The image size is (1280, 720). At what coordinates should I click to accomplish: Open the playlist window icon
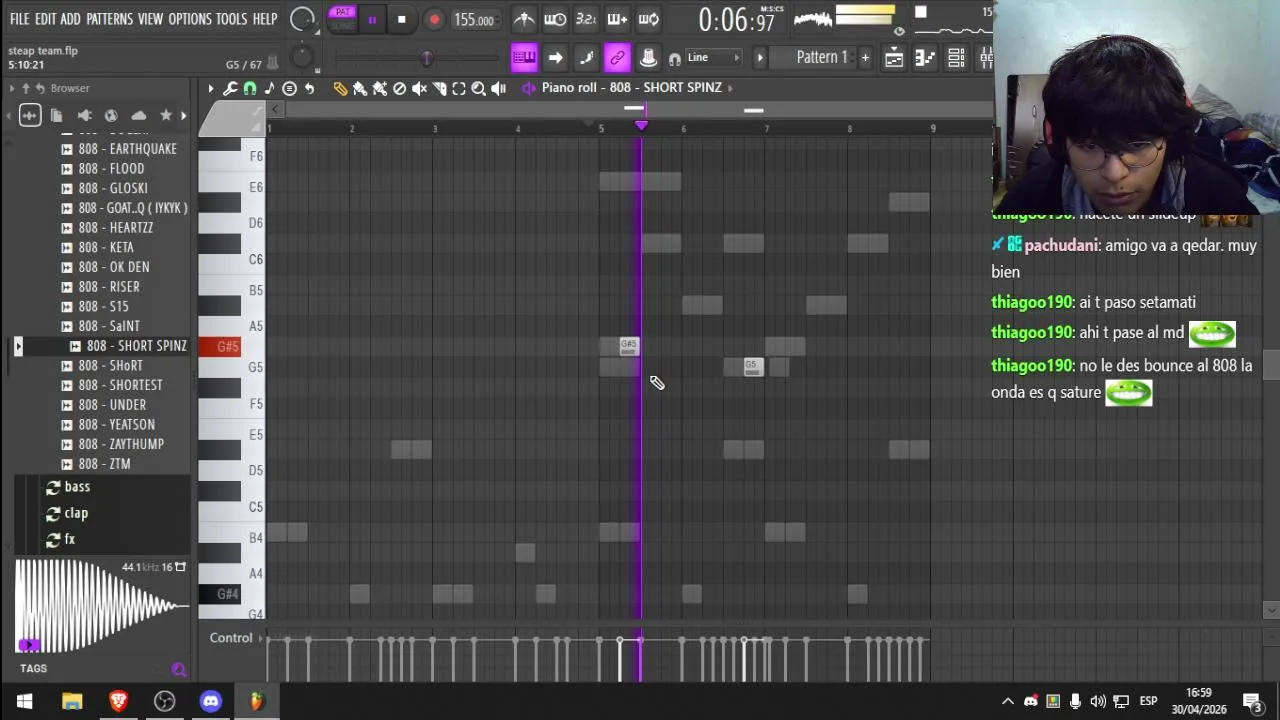[x=894, y=57]
